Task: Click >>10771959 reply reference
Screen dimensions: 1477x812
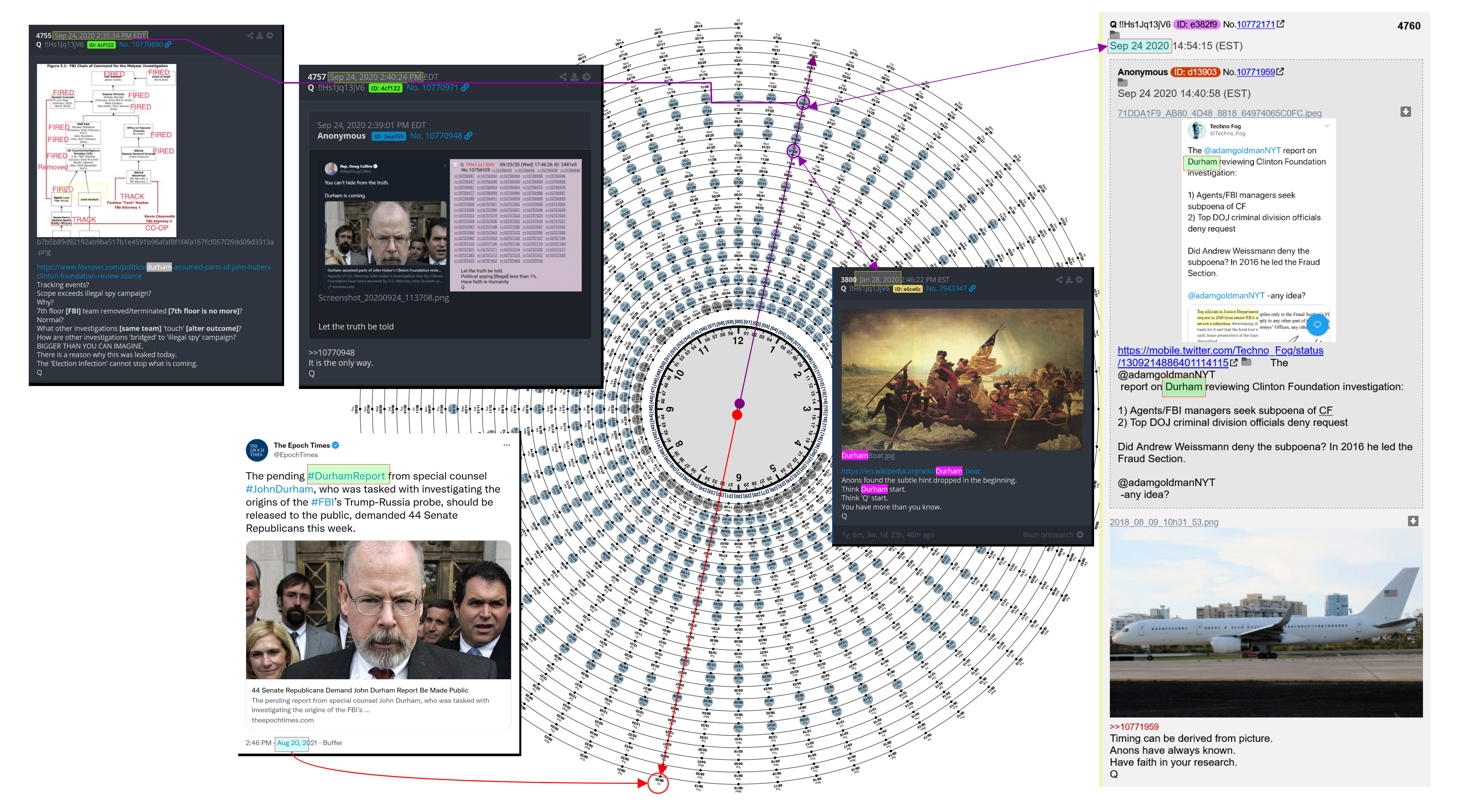Action: point(1134,726)
